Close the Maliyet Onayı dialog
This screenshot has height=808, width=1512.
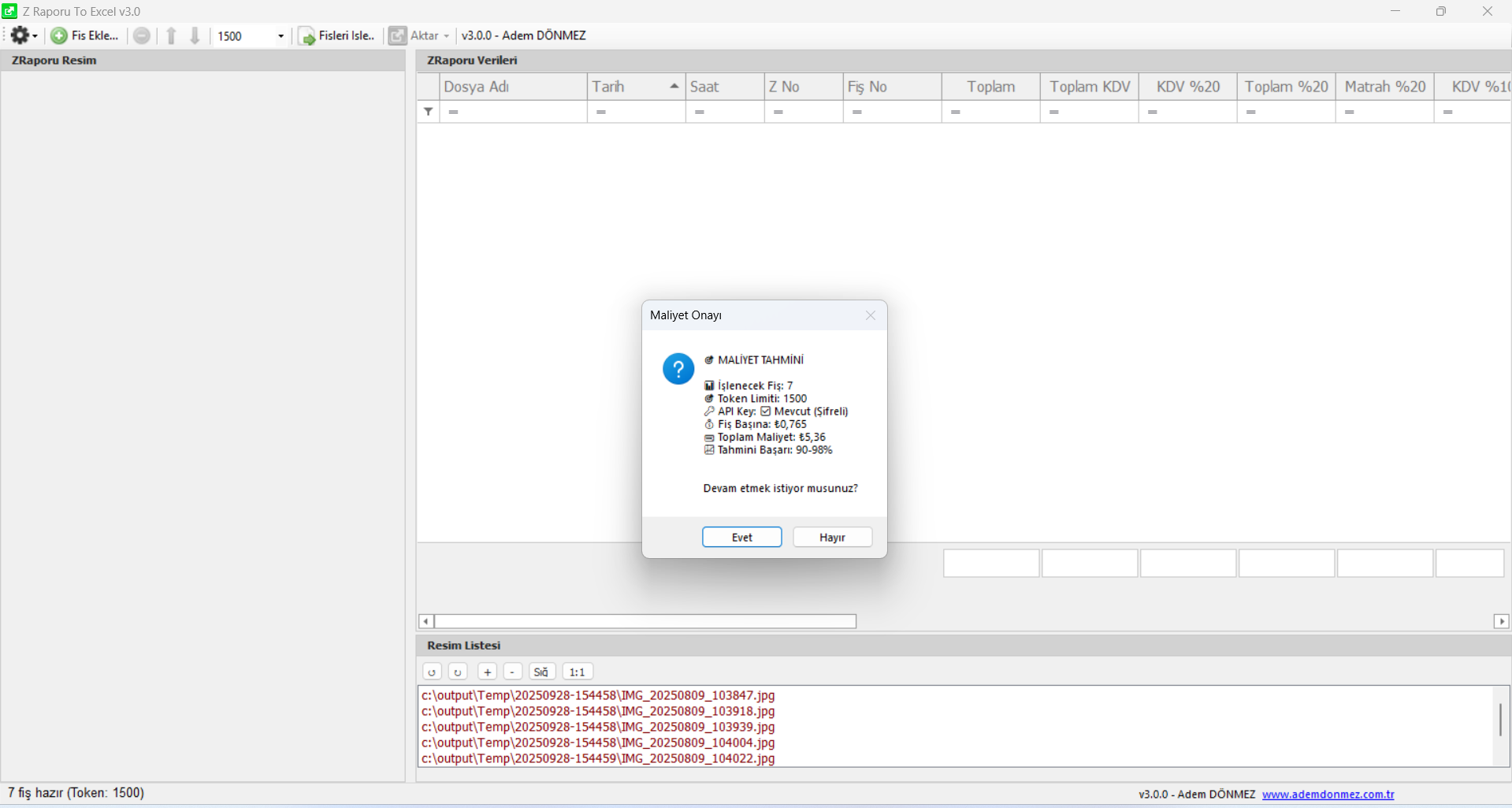870,315
